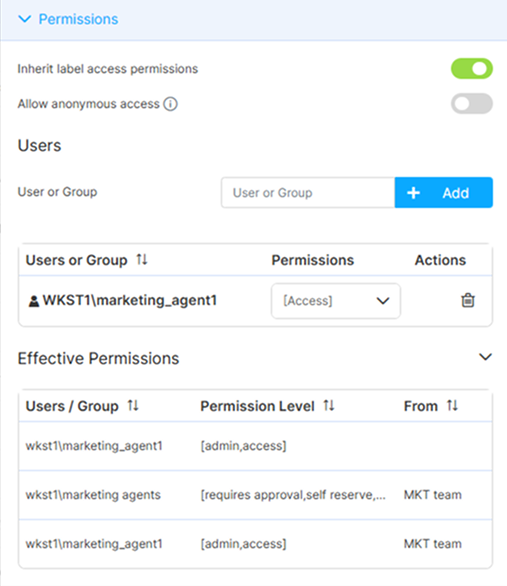507x586 pixels.
Task: Click the Add button
Action: pos(443,193)
